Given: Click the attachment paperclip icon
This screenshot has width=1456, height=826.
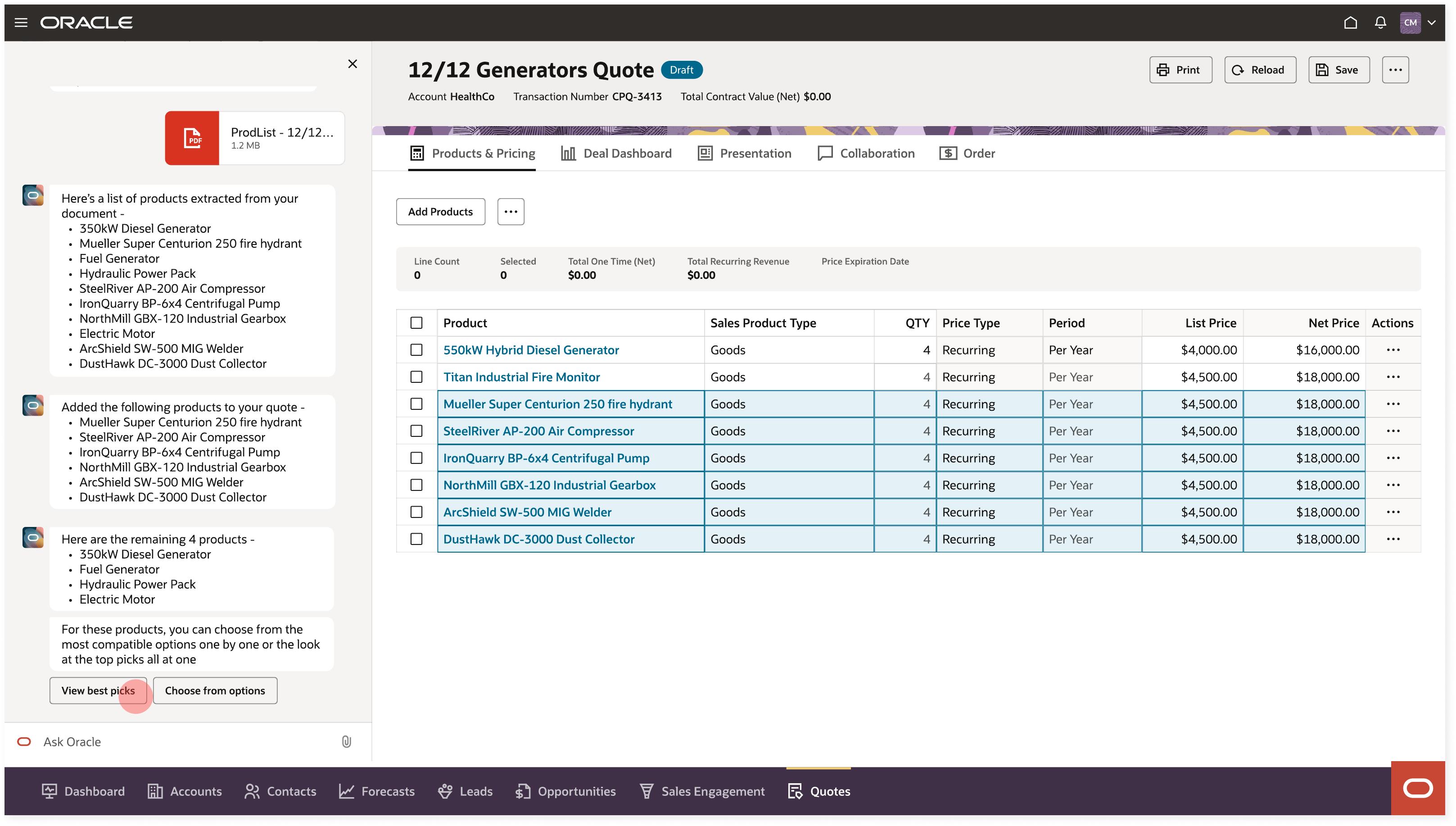Looking at the screenshot, I should click(x=346, y=741).
